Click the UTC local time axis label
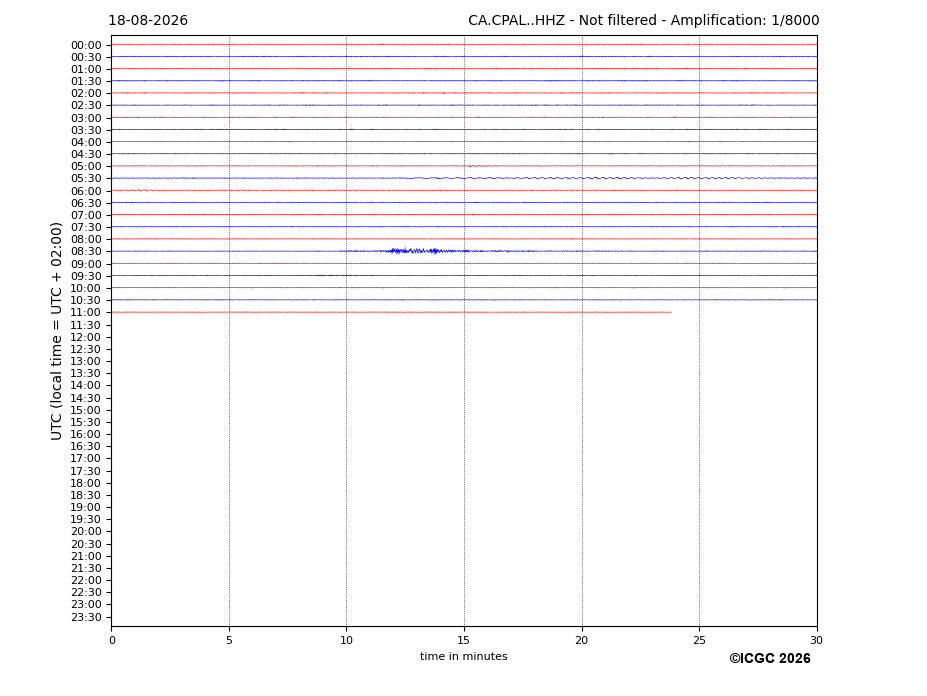This screenshot has width=927, height=696. tap(56, 331)
